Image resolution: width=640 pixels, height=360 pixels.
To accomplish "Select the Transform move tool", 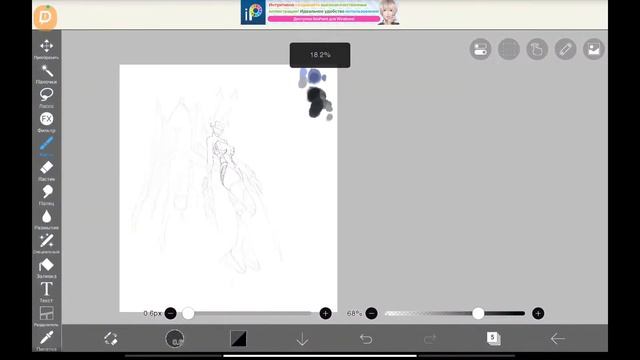I will coord(47,48).
